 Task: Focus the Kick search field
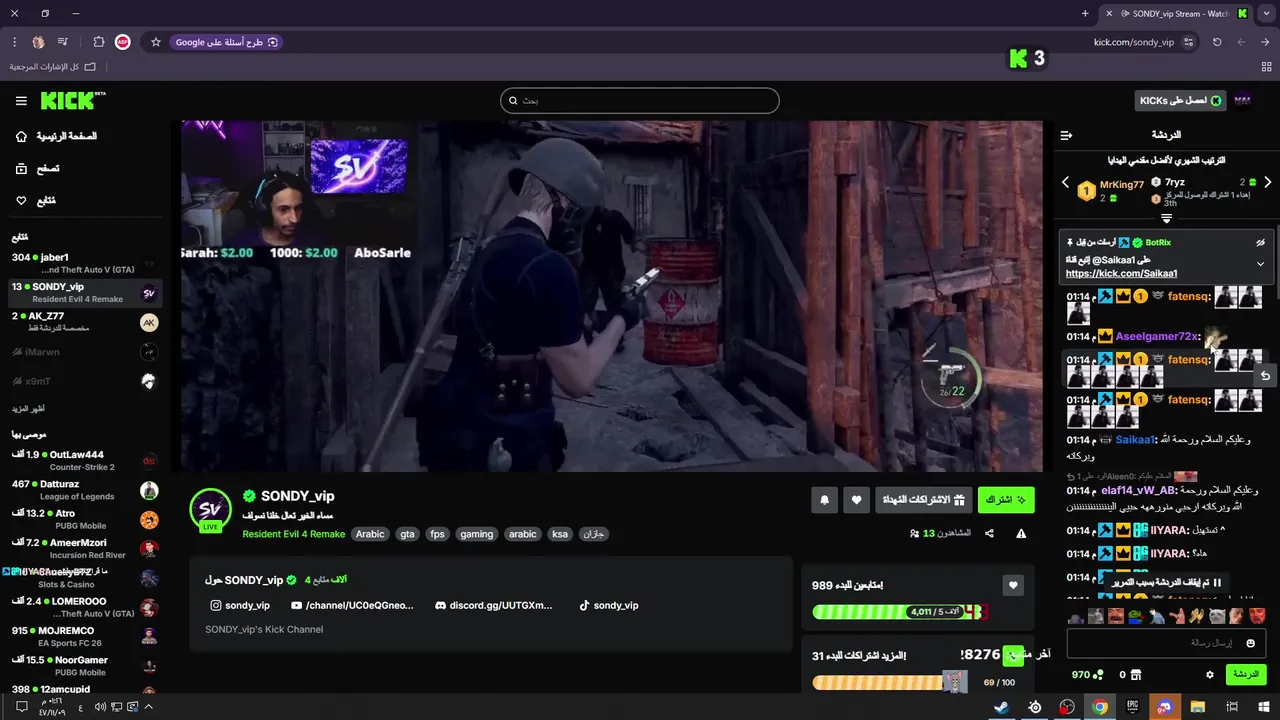pyautogui.click(x=640, y=100)
